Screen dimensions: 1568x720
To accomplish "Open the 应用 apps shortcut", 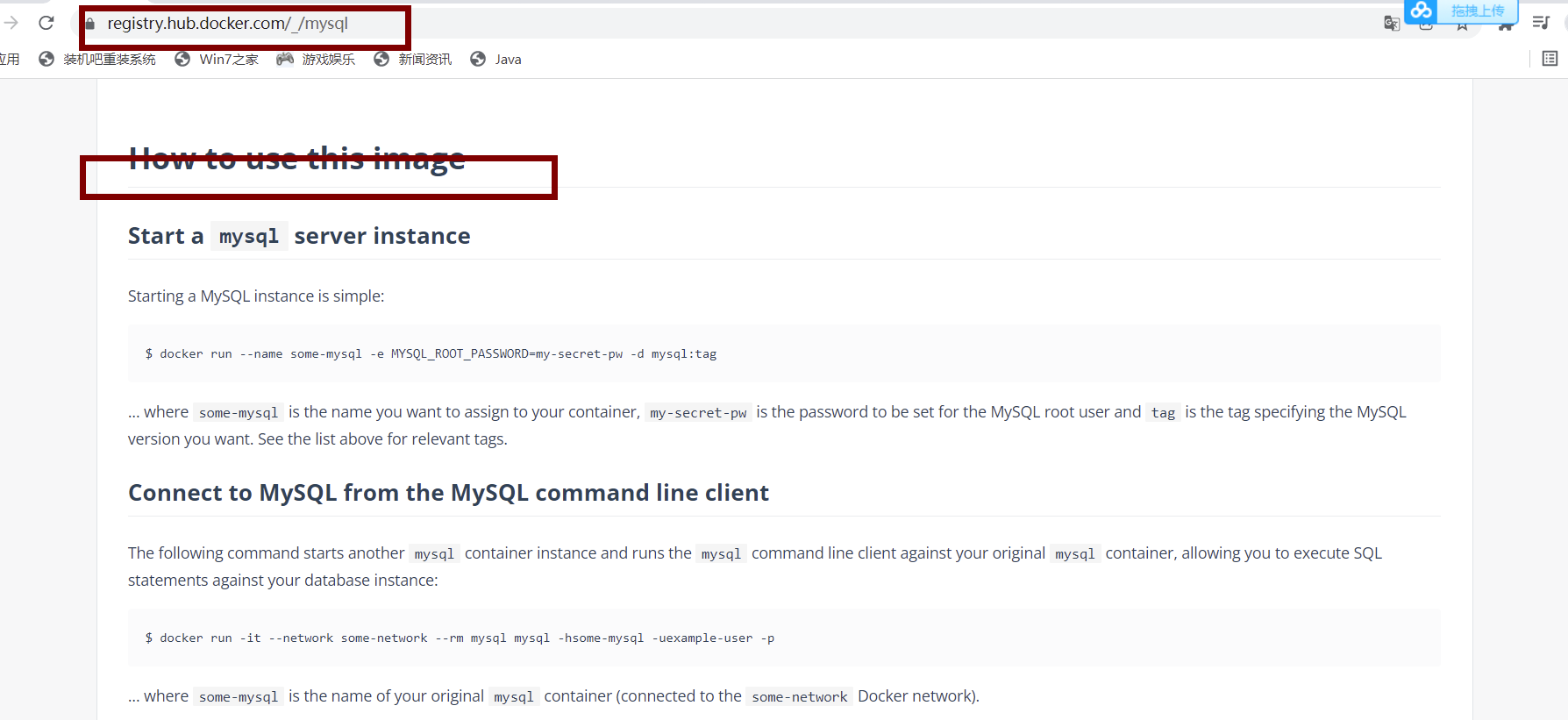I will pyautogui.click(x=9, y=59).
